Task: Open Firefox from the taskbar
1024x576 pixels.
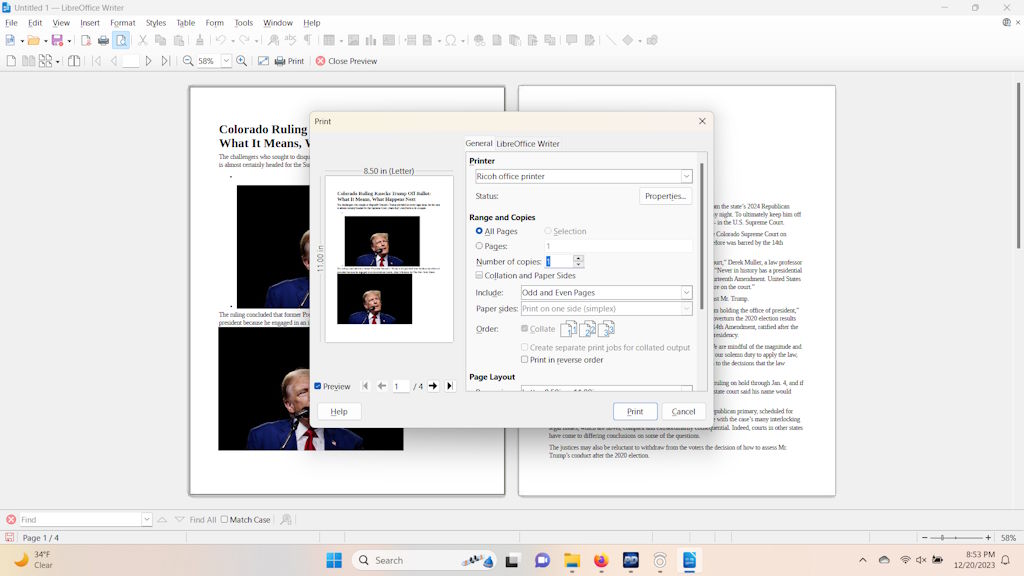Action: point(601,560)
